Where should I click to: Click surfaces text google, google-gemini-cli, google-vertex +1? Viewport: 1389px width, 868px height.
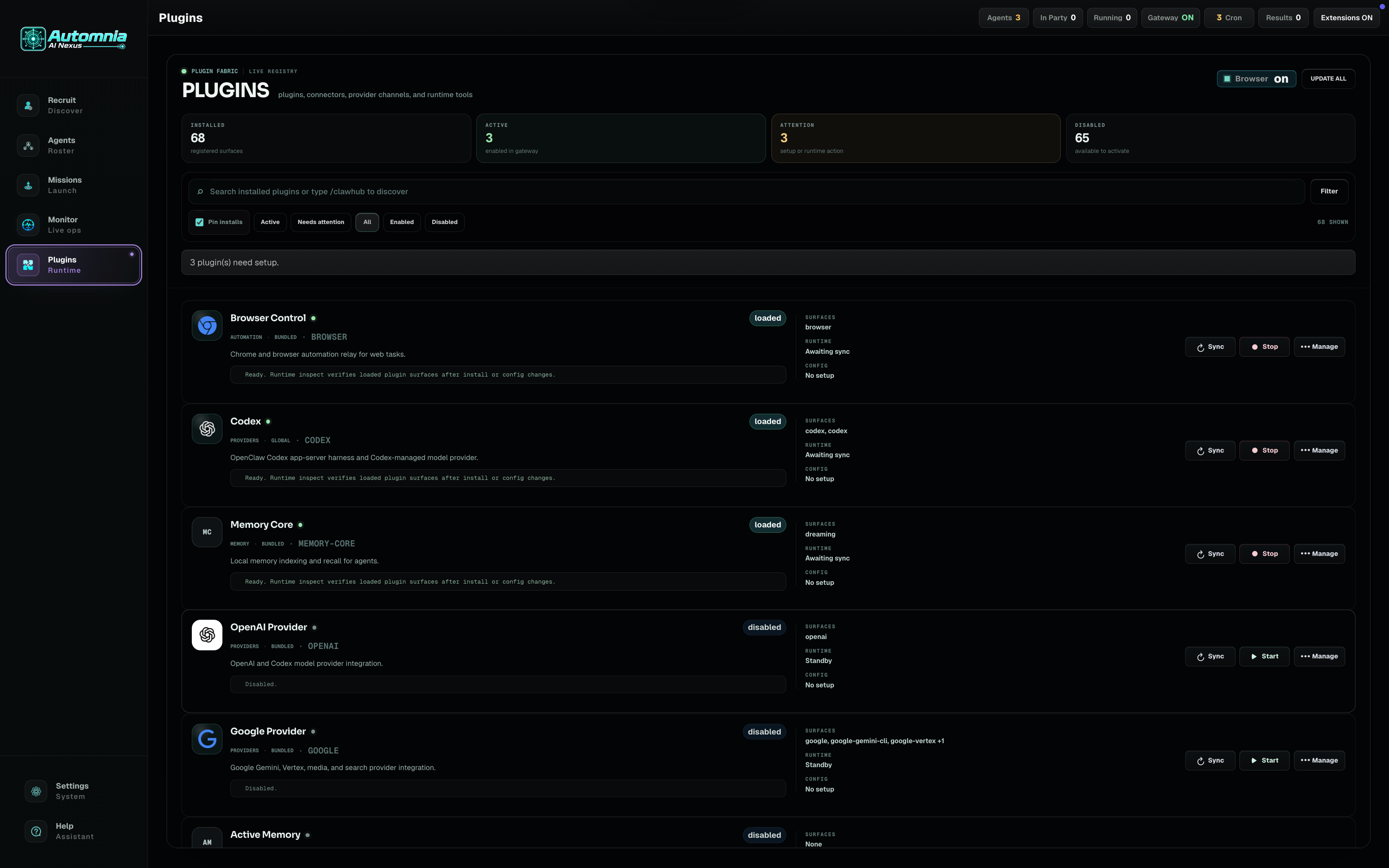pyautogui.click(x=874, y=741)
